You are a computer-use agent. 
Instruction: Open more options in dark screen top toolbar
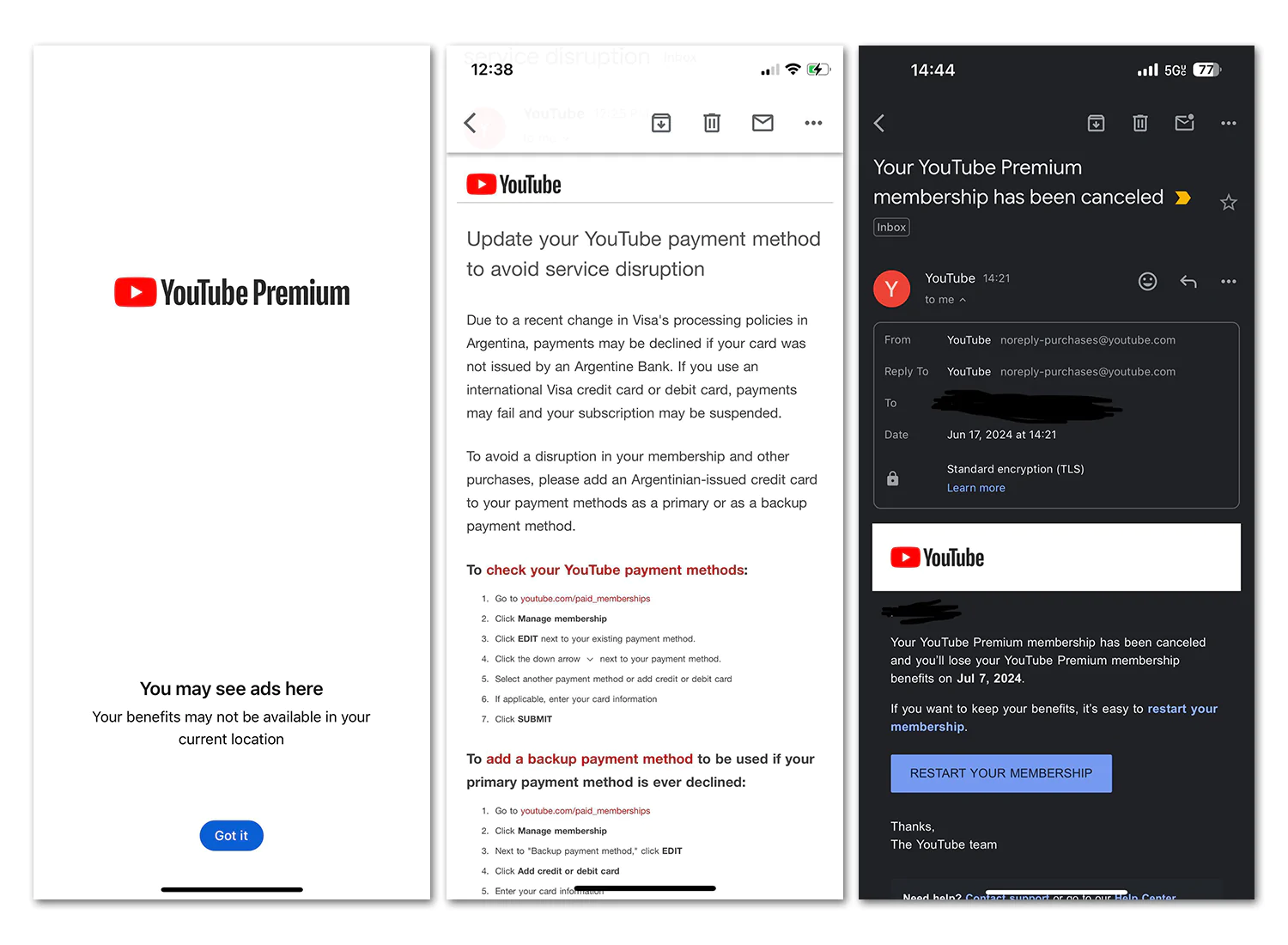(1229, 123)
